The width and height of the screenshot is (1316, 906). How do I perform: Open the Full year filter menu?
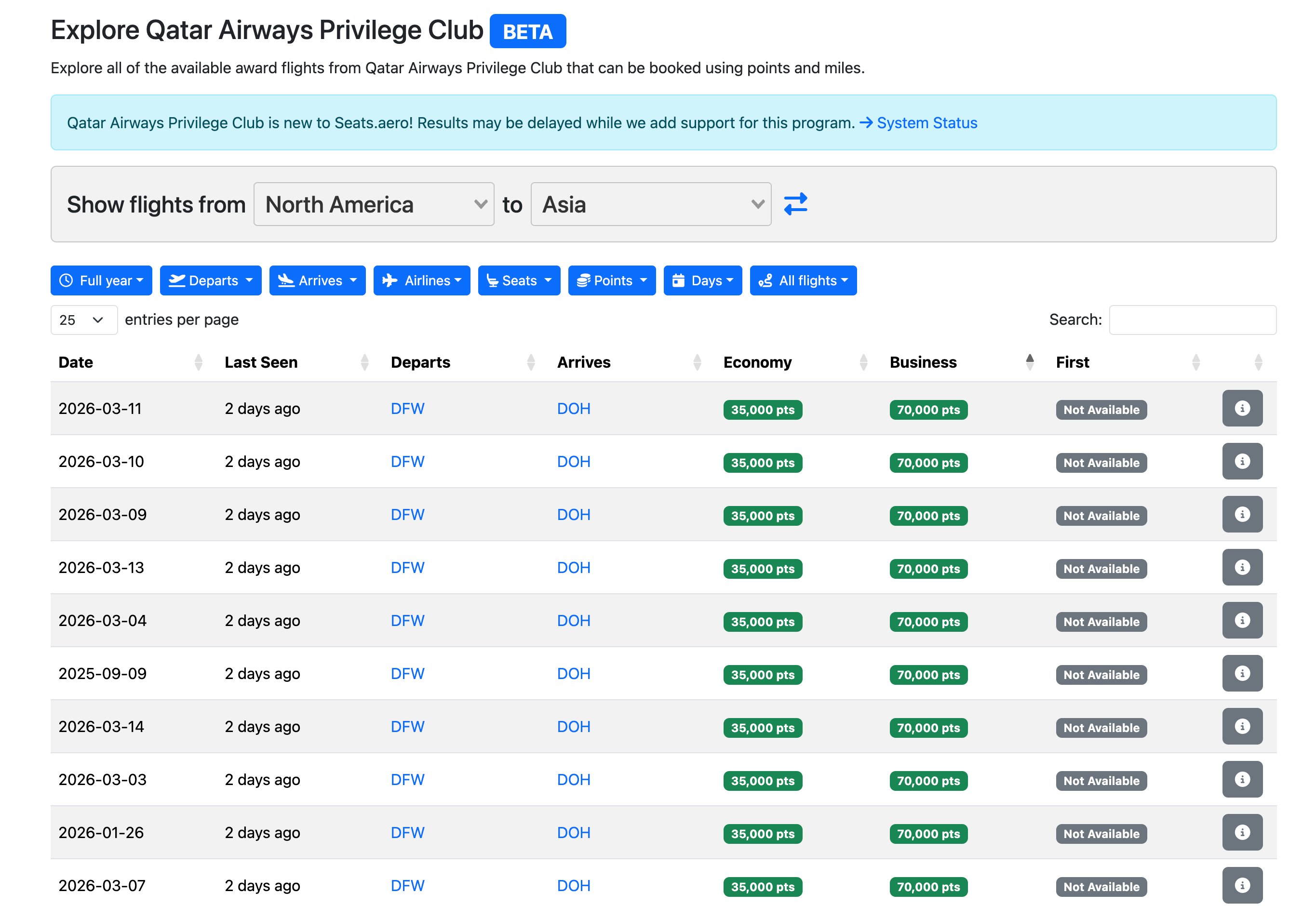pyautogui.click(x=101, y=280)
